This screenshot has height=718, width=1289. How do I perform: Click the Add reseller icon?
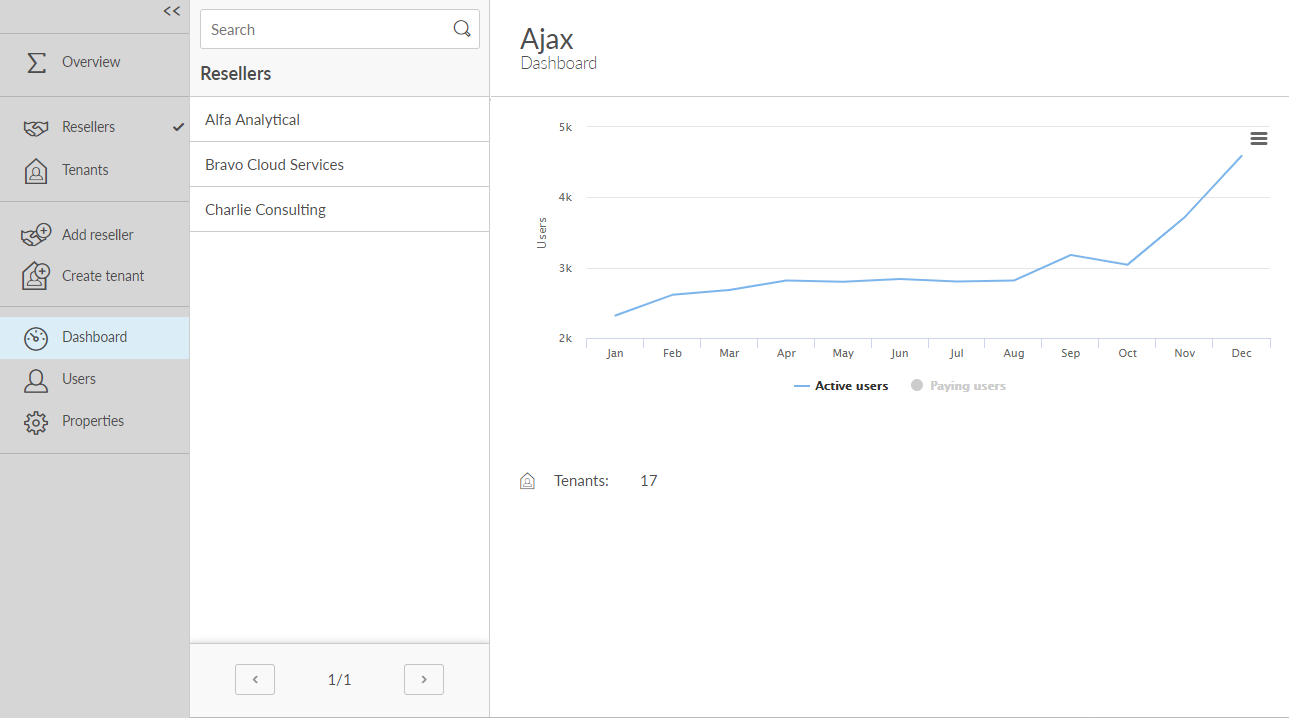click(36, 235)
